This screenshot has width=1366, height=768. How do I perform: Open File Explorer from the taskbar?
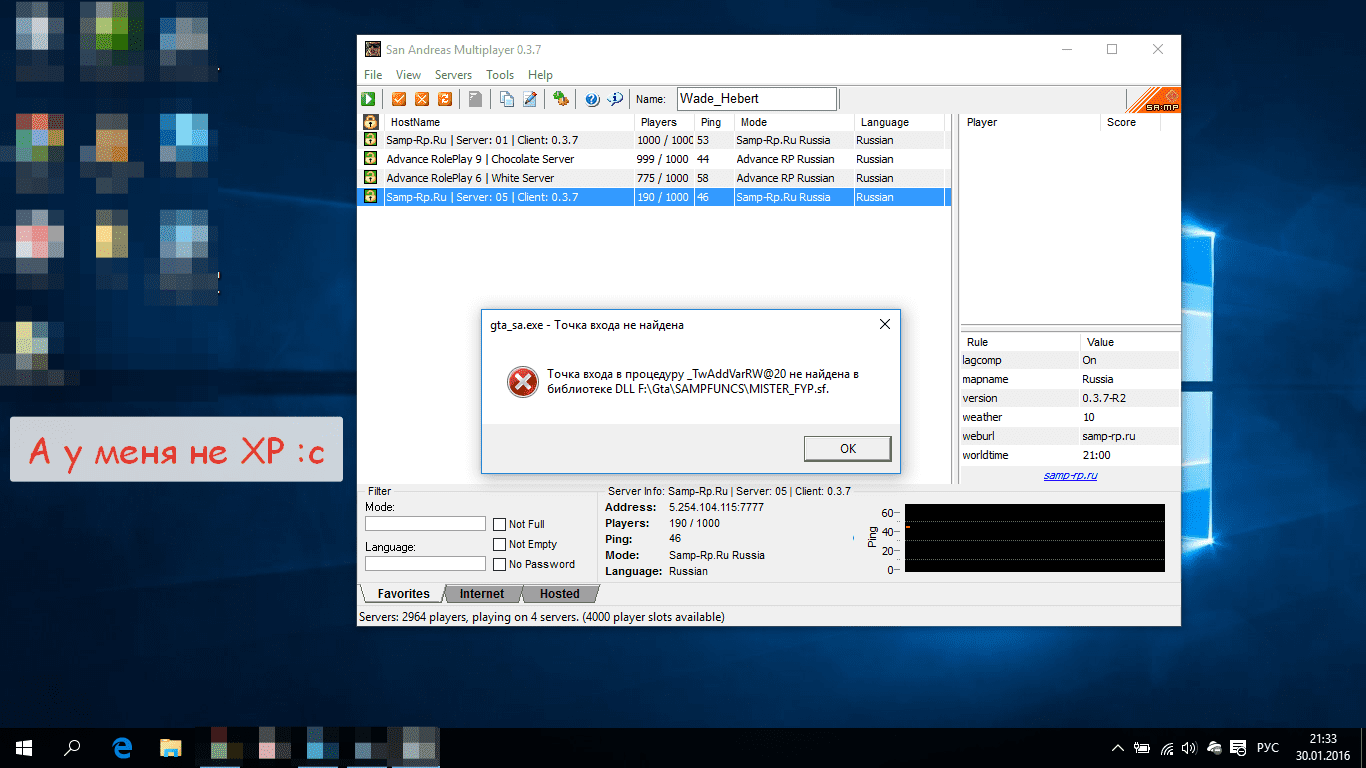pos(171,747)
